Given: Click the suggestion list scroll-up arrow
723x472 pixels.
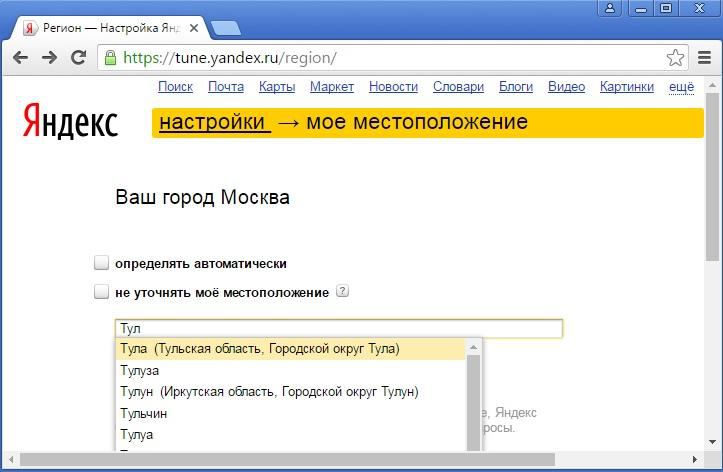Looking at the screenshot, I should (473, 347).
